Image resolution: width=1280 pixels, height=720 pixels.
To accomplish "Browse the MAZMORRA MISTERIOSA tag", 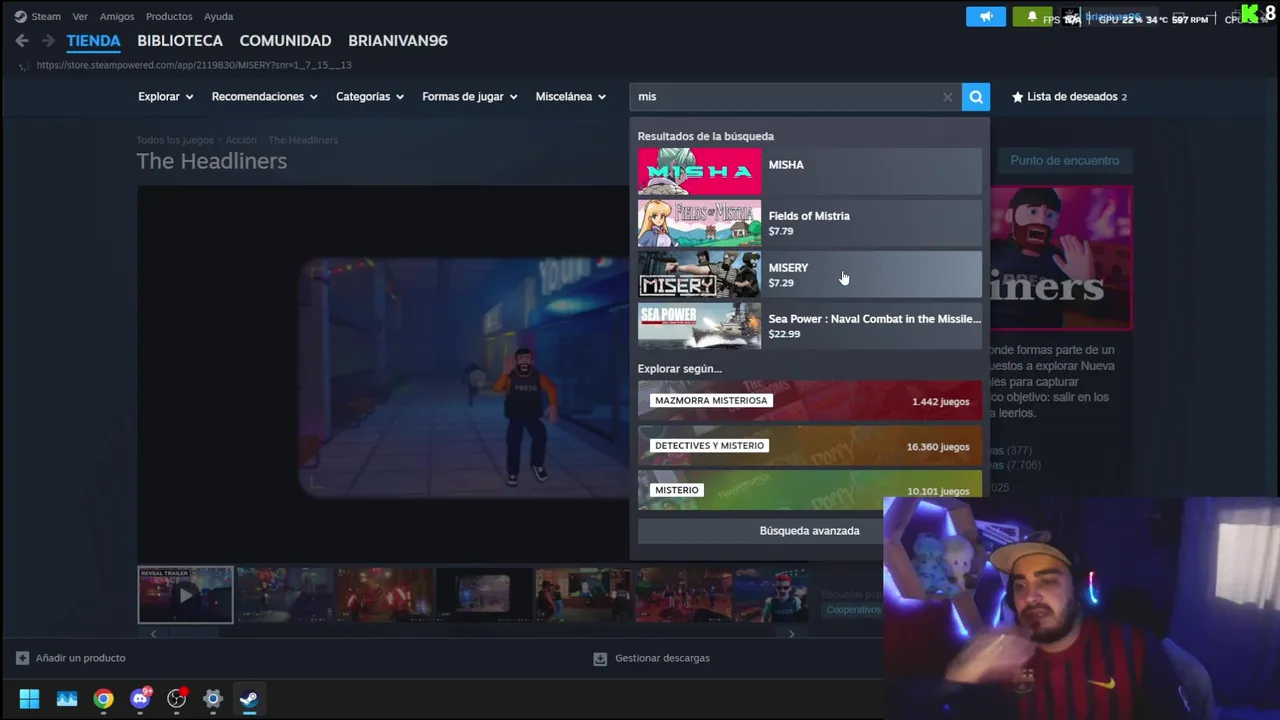I will pos(810,401).
